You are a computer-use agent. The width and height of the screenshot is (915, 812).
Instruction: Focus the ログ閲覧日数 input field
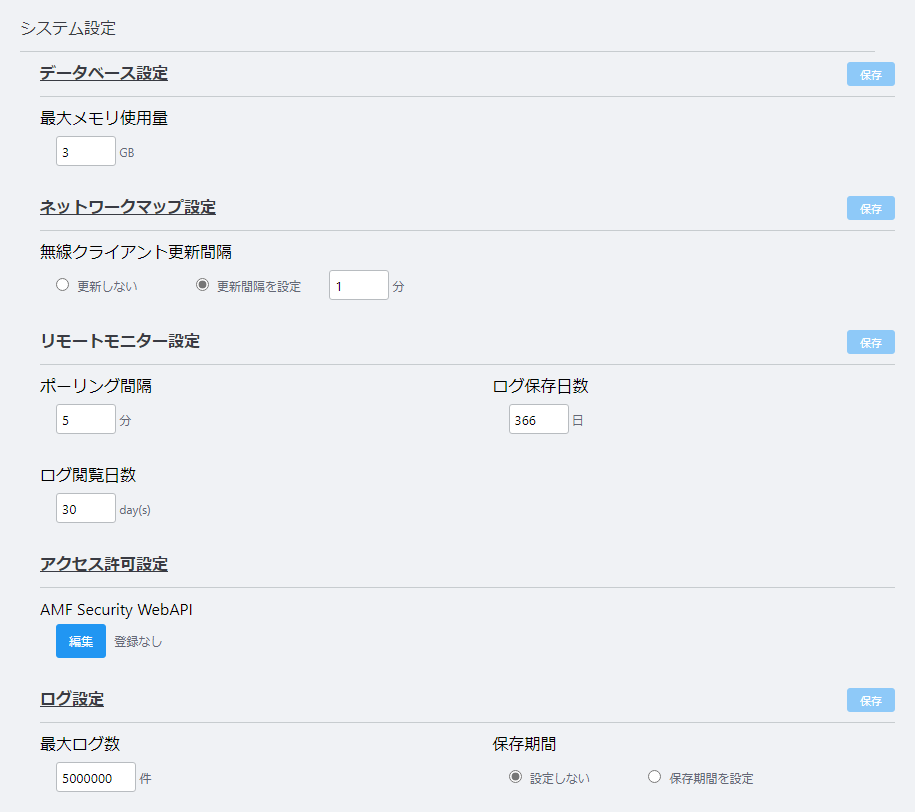[x=86, y=508]
